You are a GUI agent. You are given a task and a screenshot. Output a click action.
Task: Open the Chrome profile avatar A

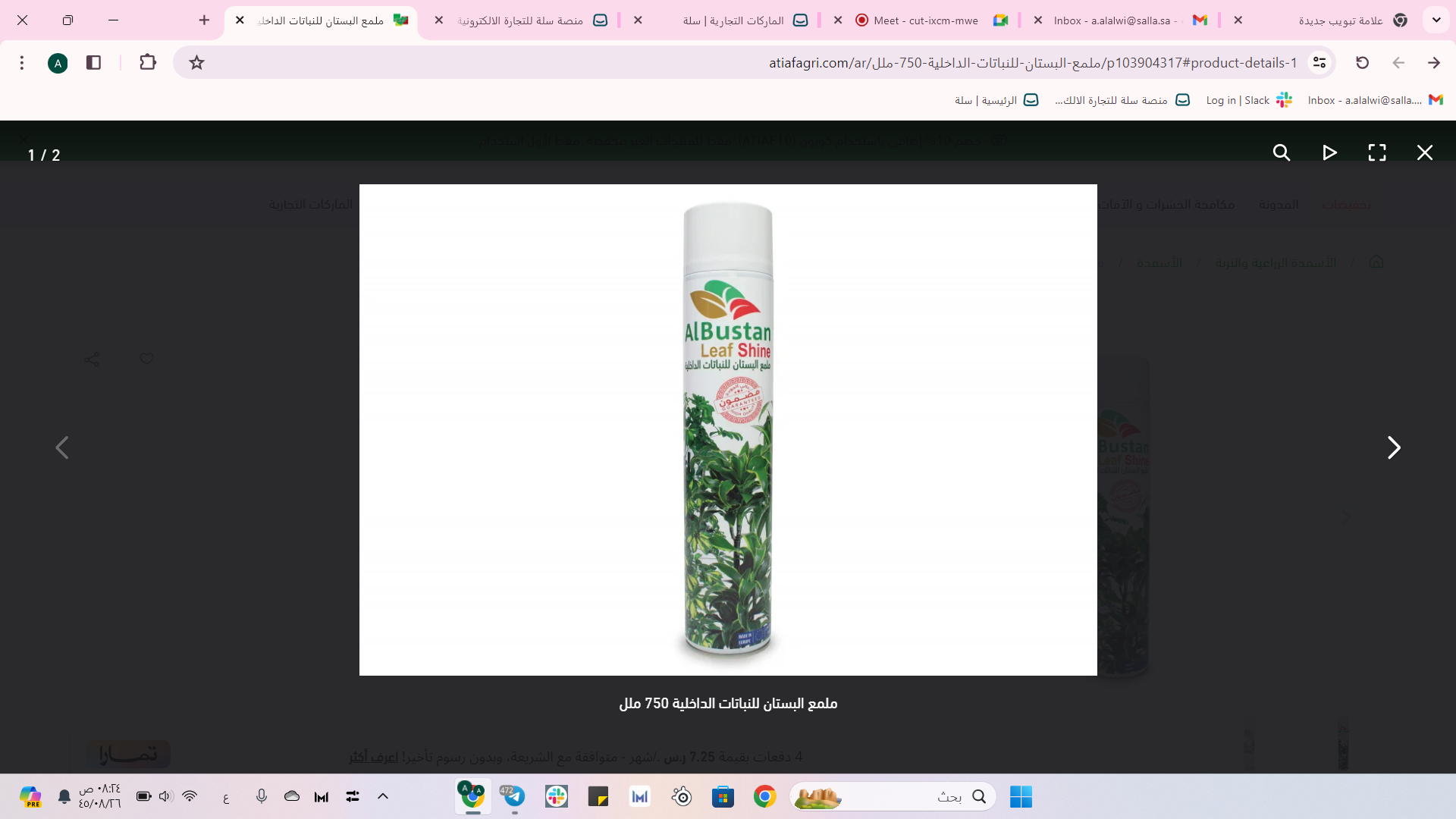pyautogui.click(x=58, y=63)
